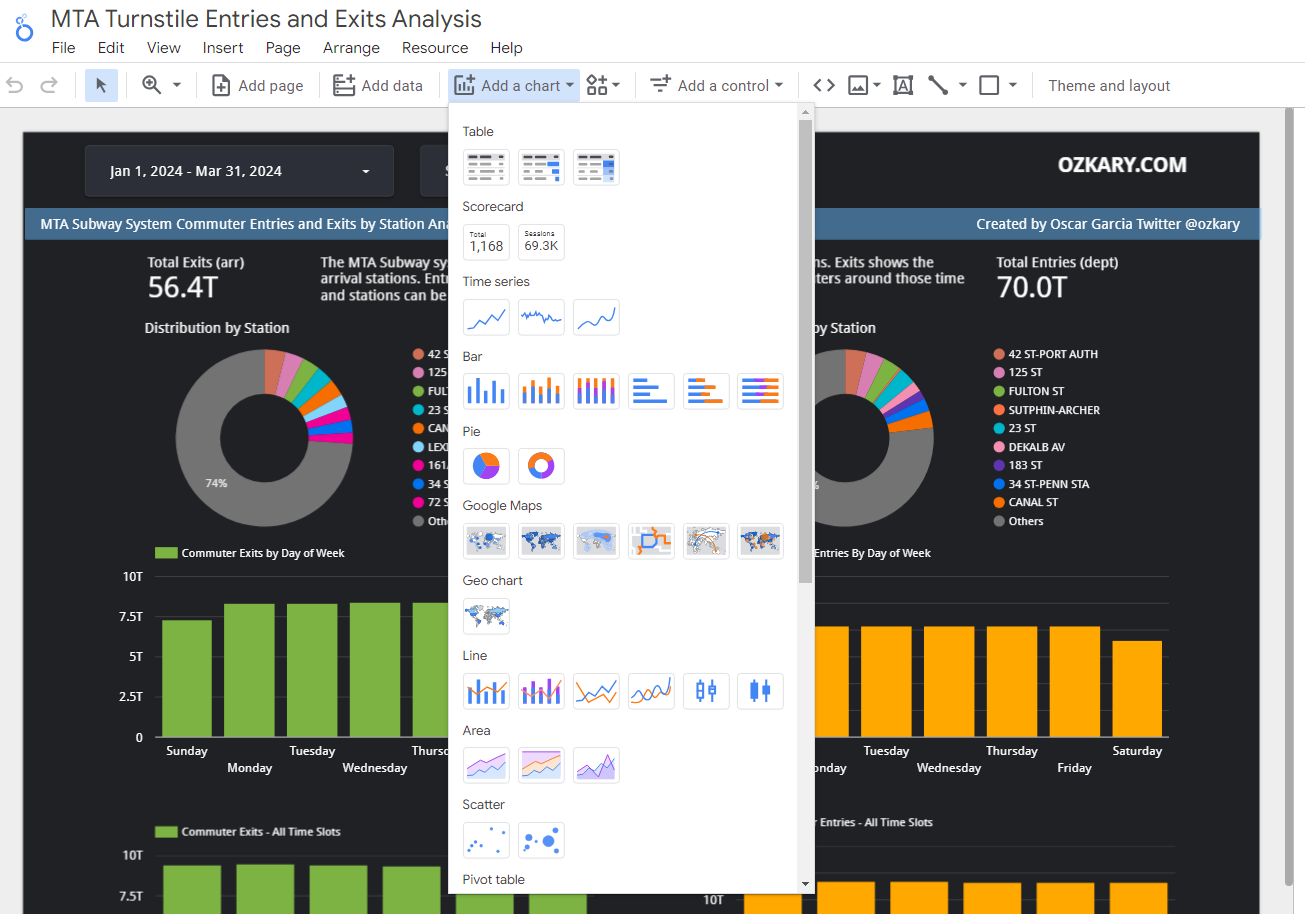Image resolution: width=1305 pixels, height=914 pixels.
Task: Click the Looker Studio logo icon
Action: pos(23,27)
